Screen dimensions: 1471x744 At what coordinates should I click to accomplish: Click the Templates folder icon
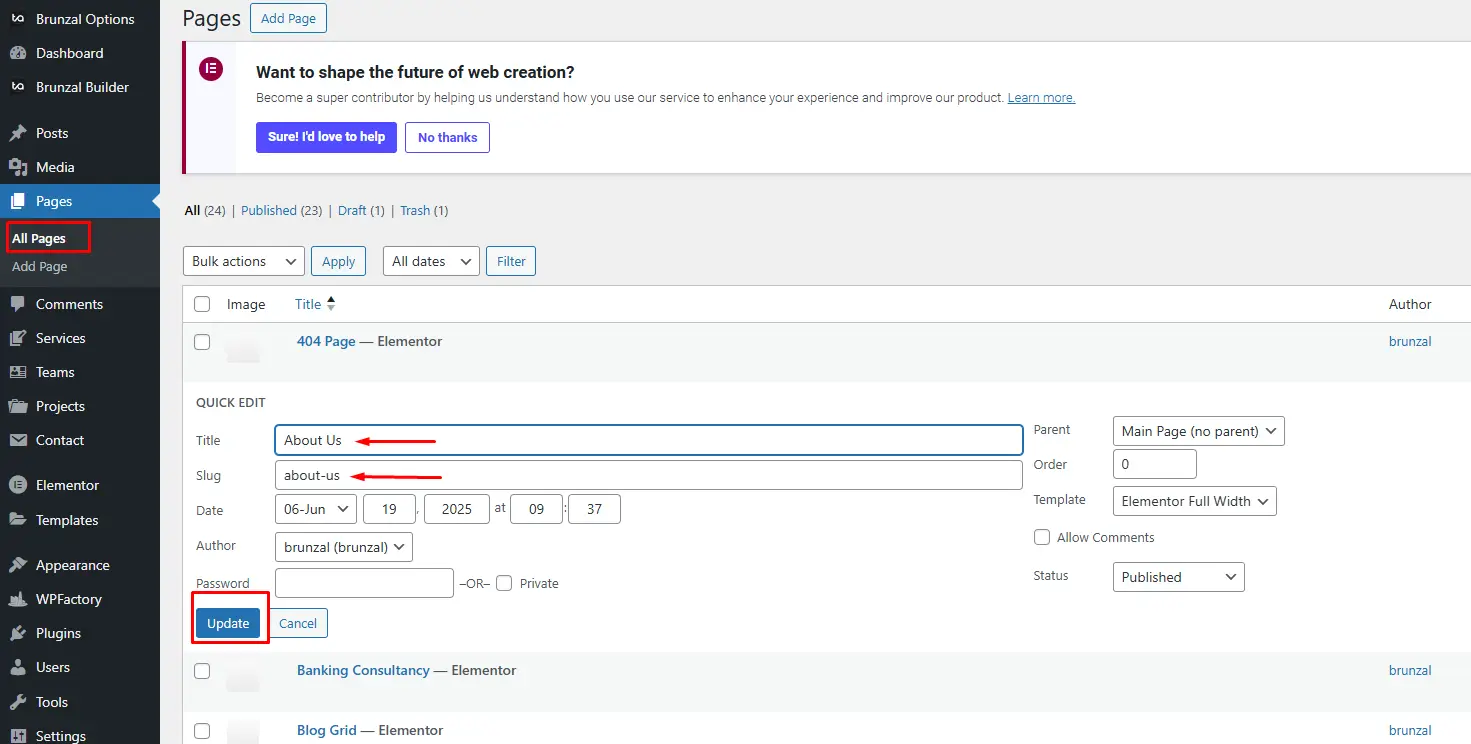point(17,520)
